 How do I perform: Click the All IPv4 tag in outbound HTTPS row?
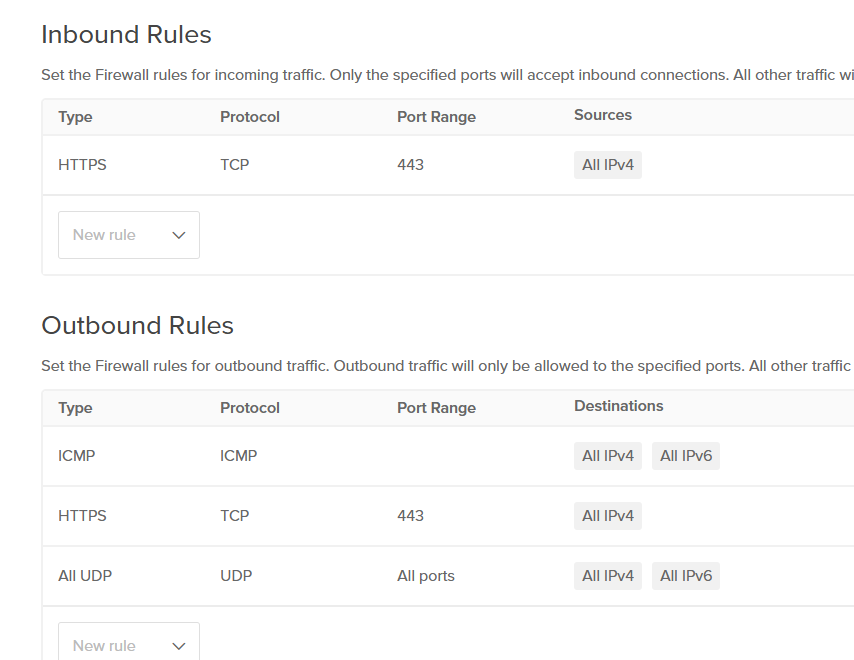pos(608,516)
